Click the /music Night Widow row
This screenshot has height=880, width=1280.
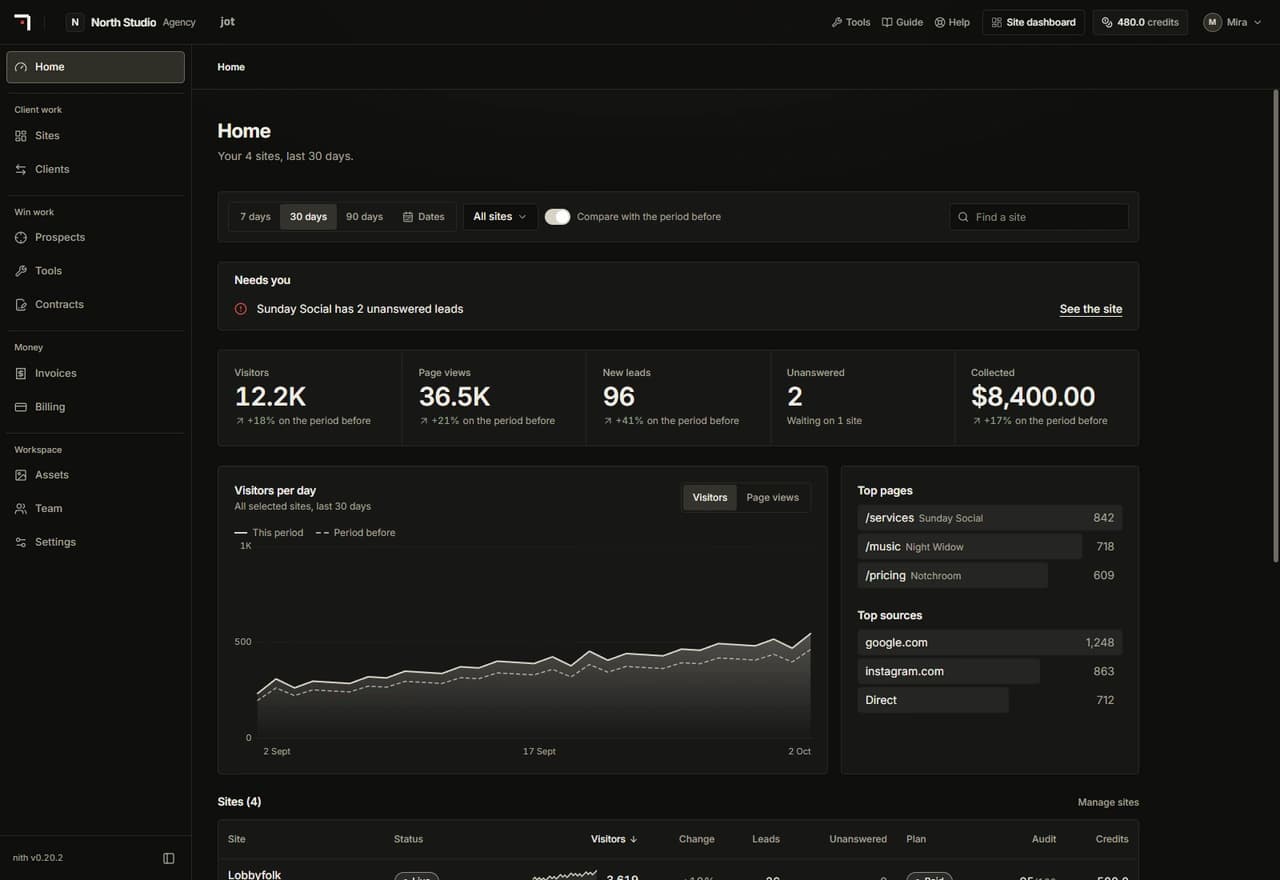[x=990, y=547]
